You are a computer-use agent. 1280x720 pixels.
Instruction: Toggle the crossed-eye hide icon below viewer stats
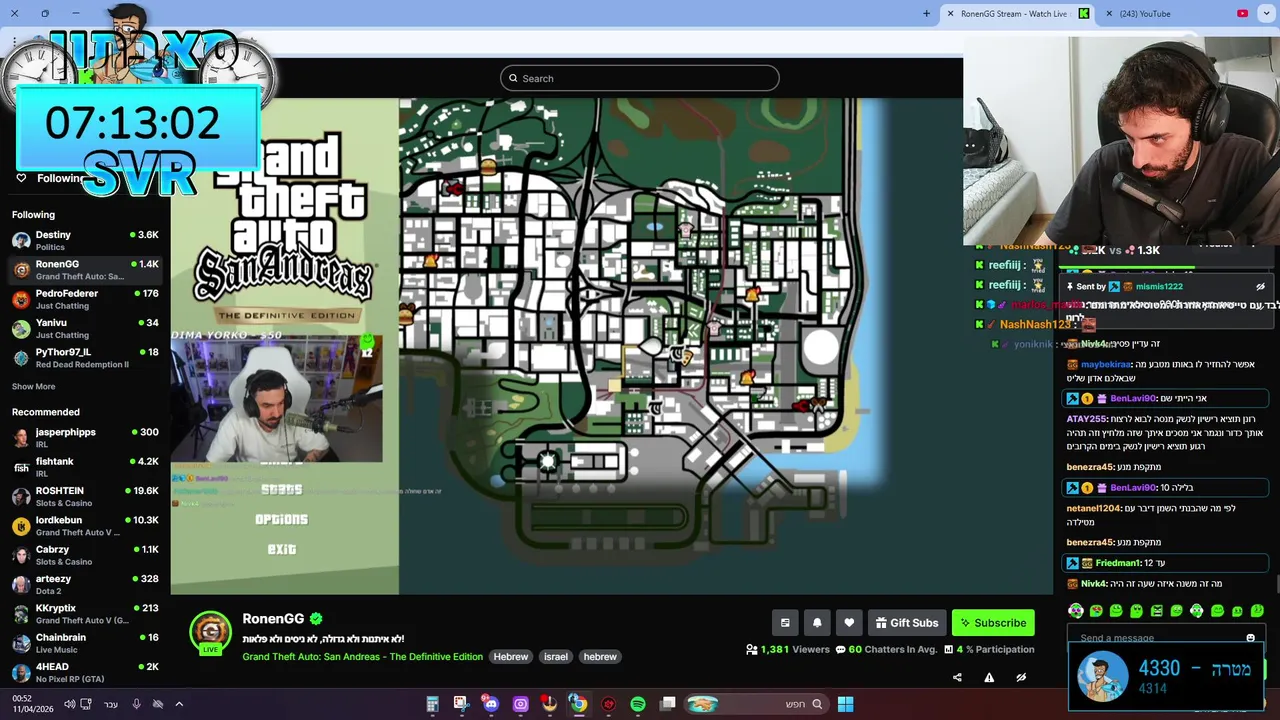coord(1021,677)
